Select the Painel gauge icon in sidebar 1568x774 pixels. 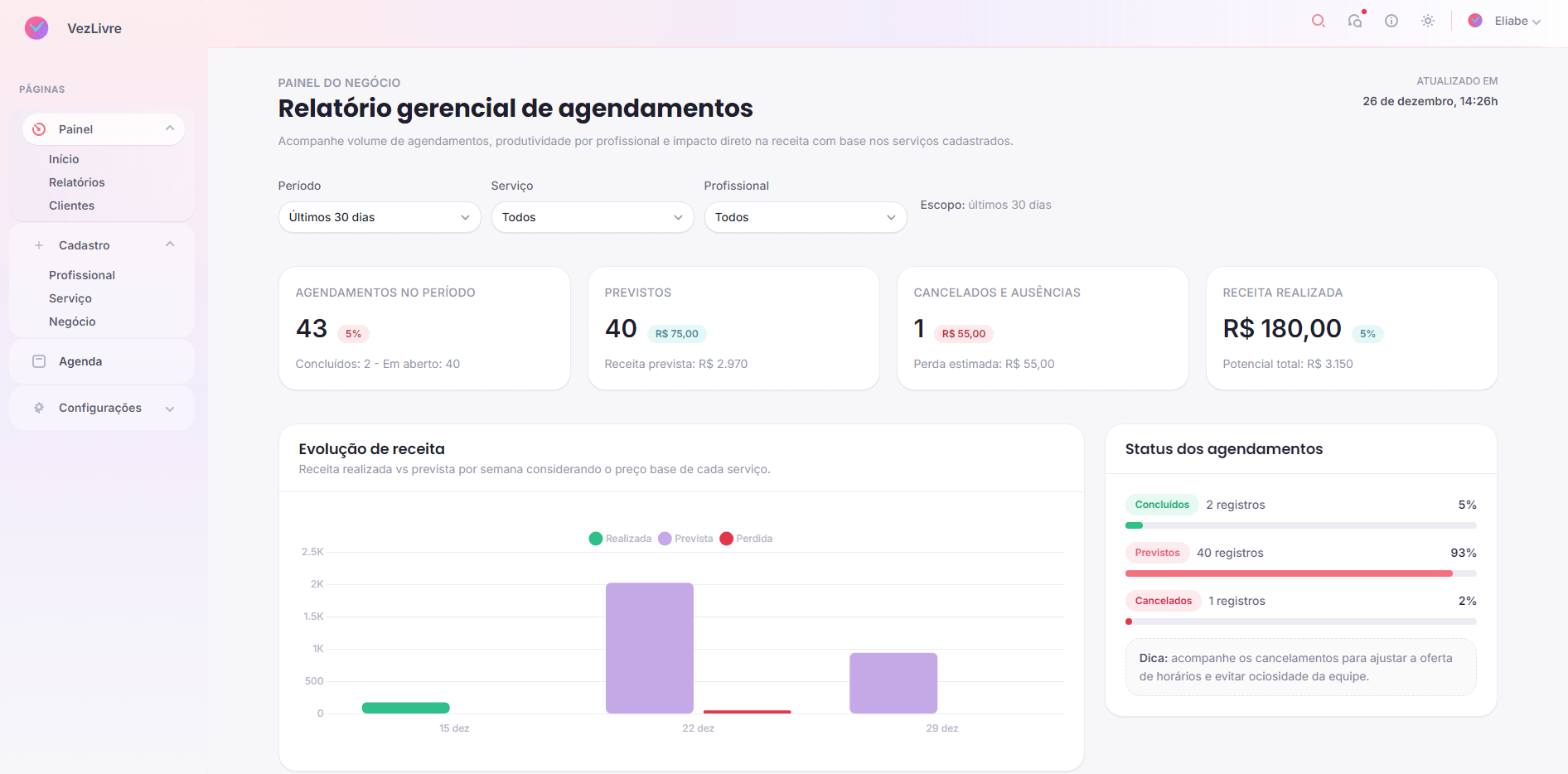point(39,128)
